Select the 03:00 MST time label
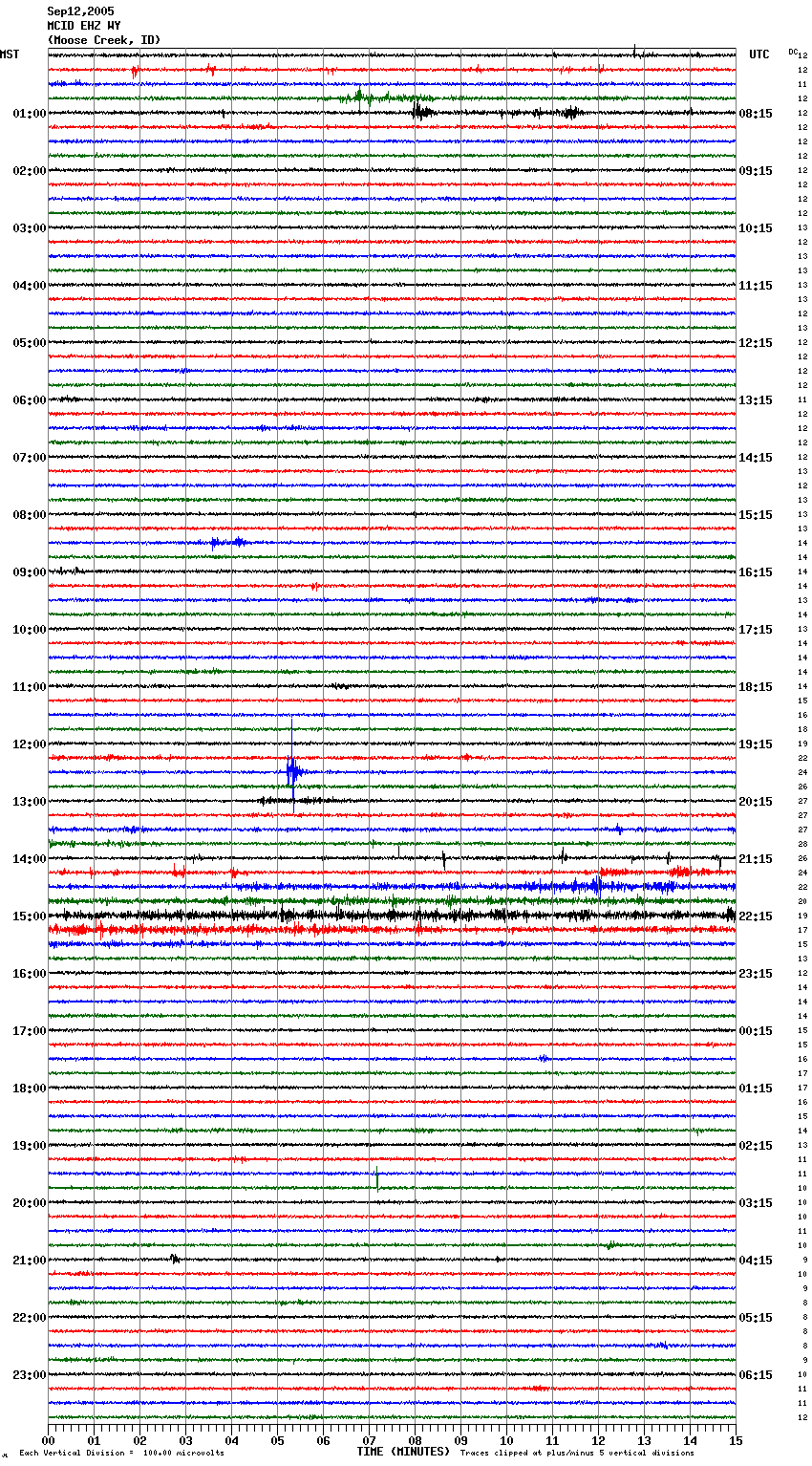 [30, 228]
